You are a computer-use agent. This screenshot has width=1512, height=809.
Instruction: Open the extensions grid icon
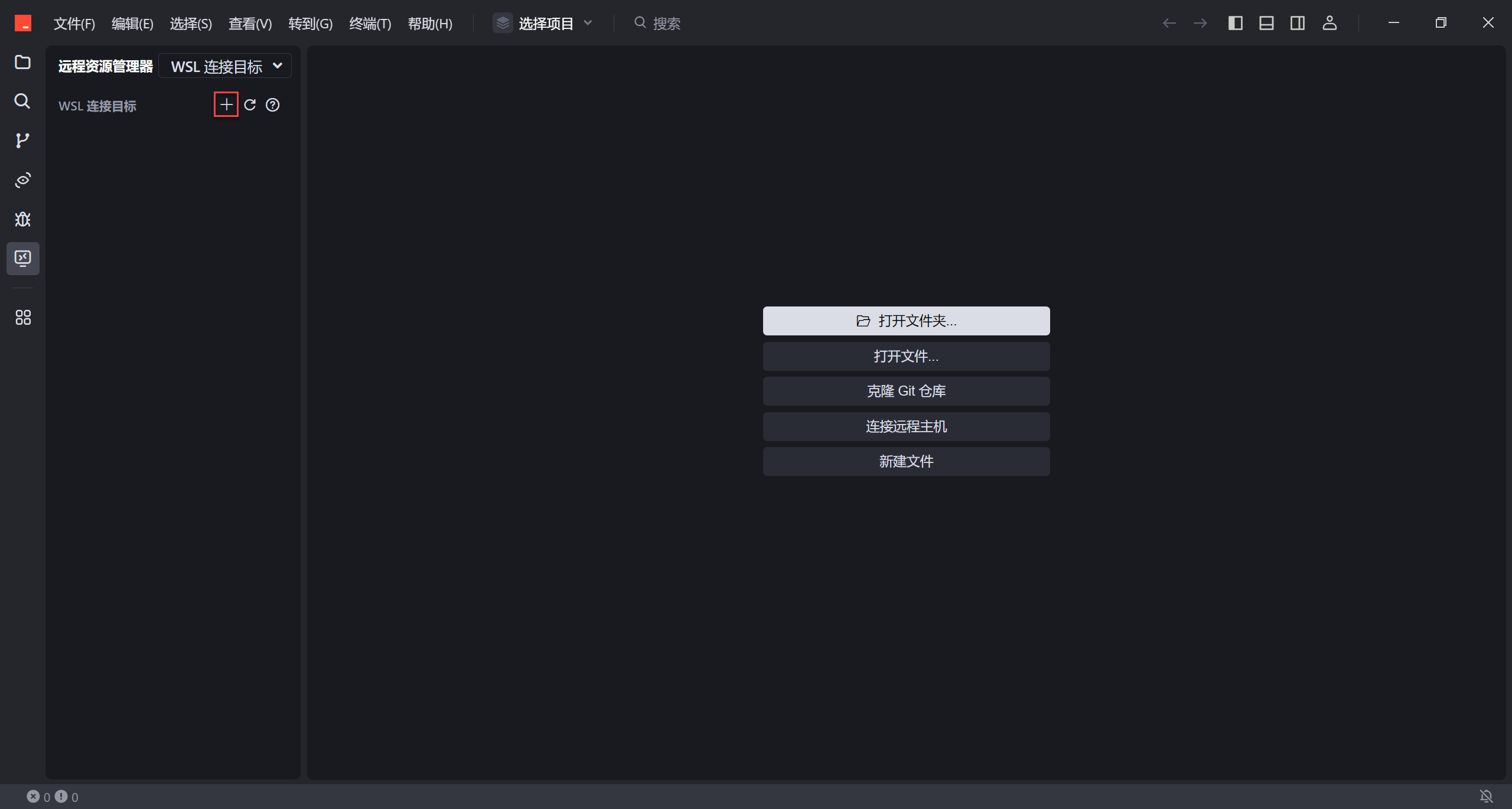coord(22,318)
